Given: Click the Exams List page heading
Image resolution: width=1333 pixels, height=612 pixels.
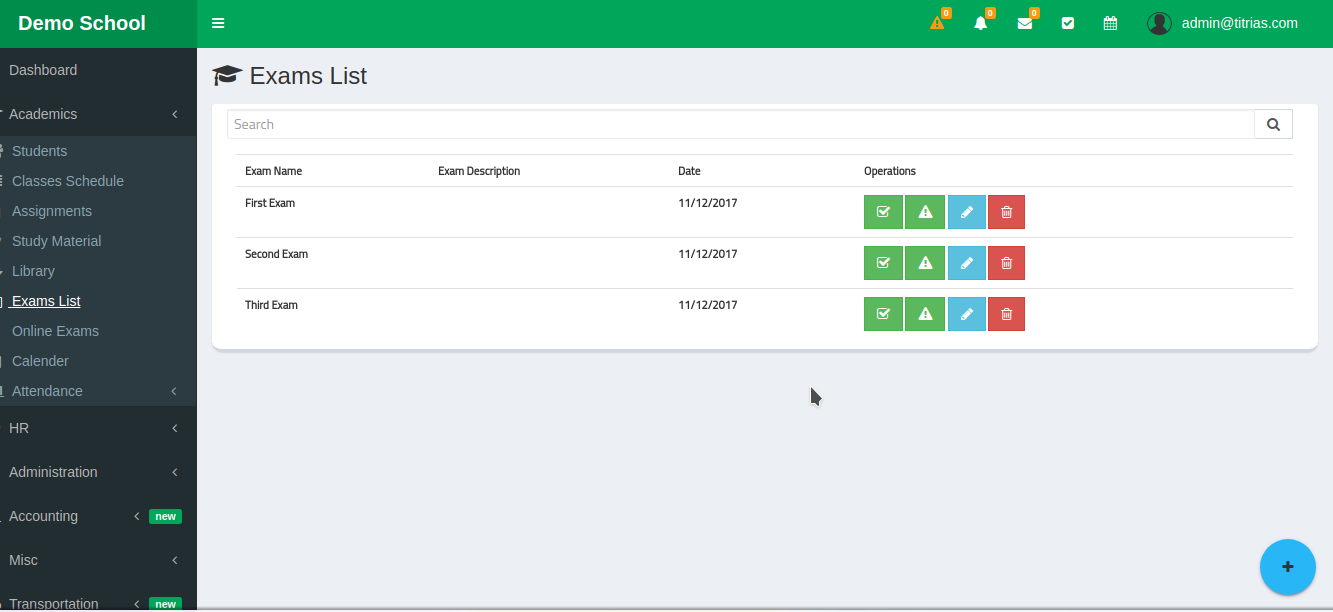Looking at the screenshot, I should pos(308,76).
